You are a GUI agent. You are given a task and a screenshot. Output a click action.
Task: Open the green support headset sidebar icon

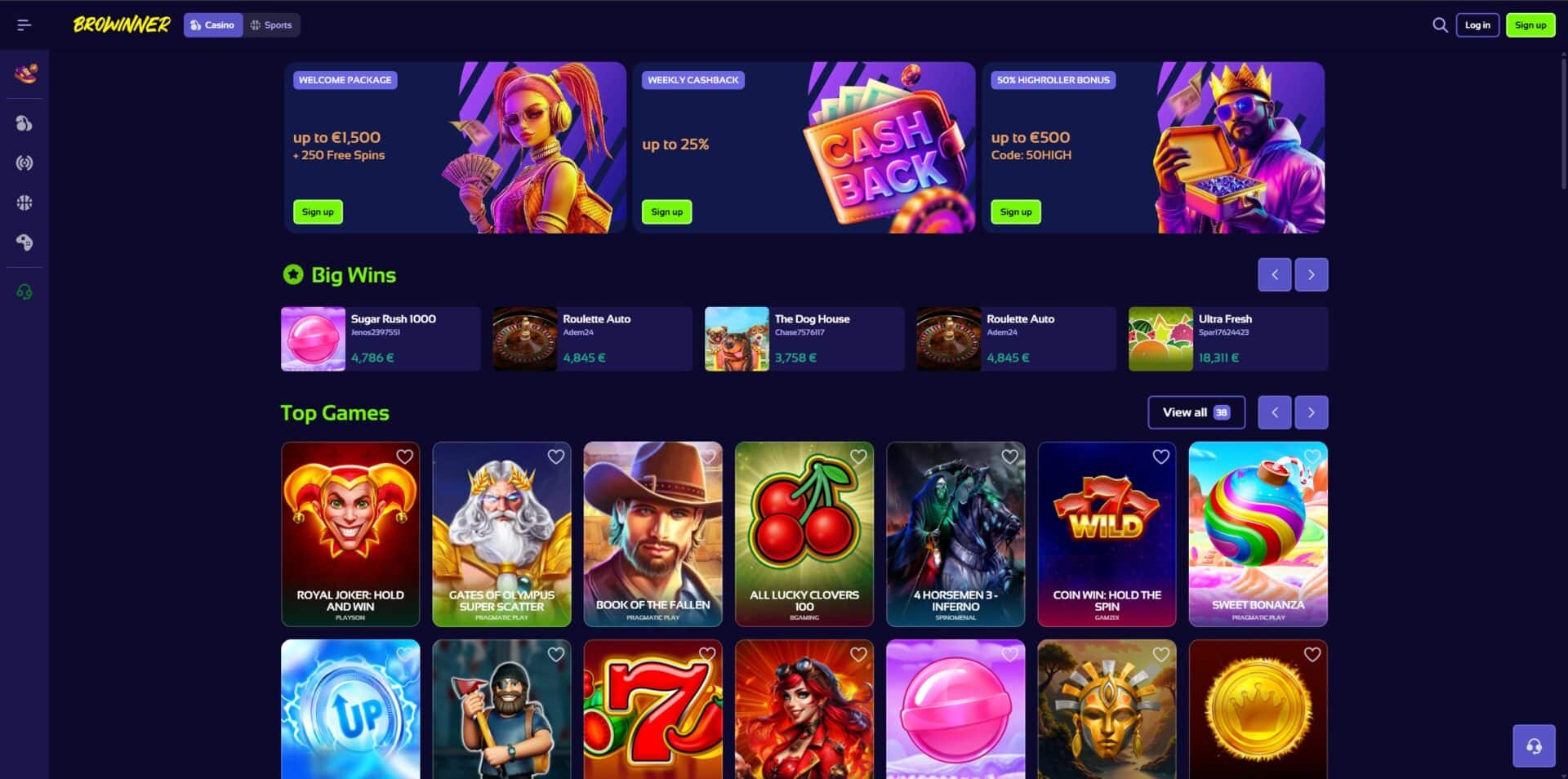[x=24, y=292]
